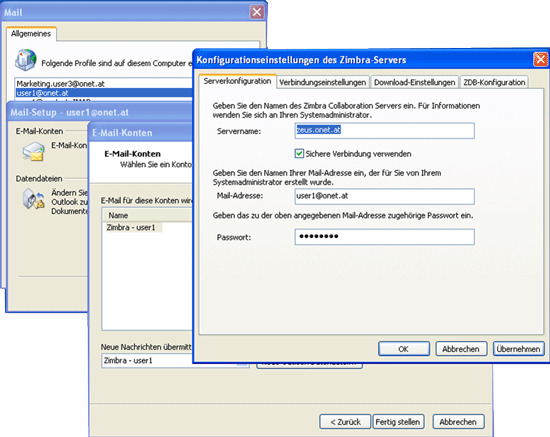Close the Zimbra configuration dialog
Screen dimensions: 550x437
(x=541, y=60)
